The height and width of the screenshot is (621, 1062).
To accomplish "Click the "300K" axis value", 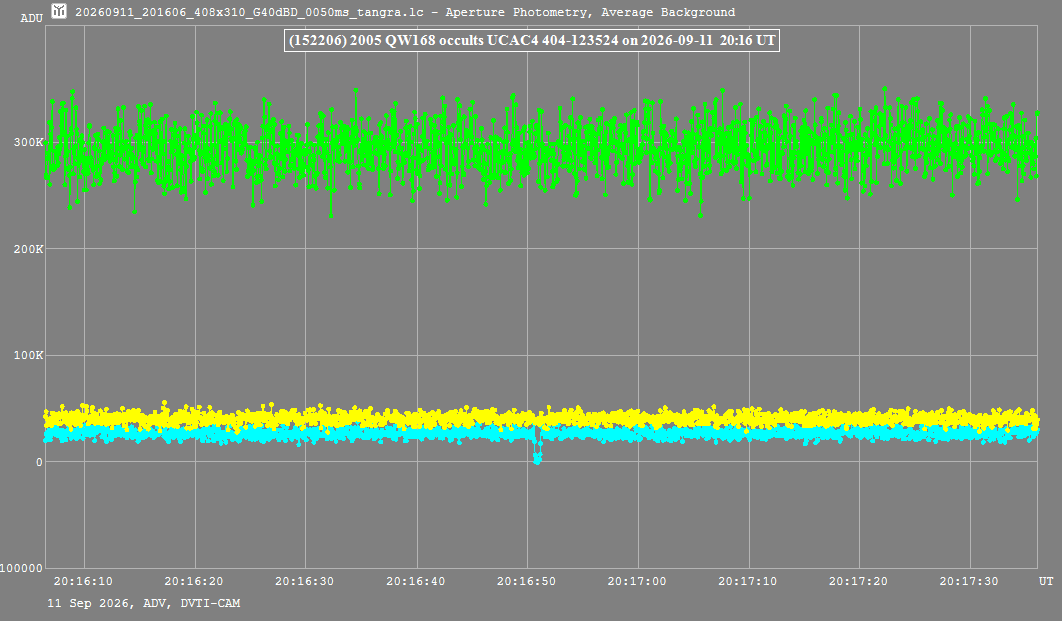I will pyautogui.click(x=28, y=142).
